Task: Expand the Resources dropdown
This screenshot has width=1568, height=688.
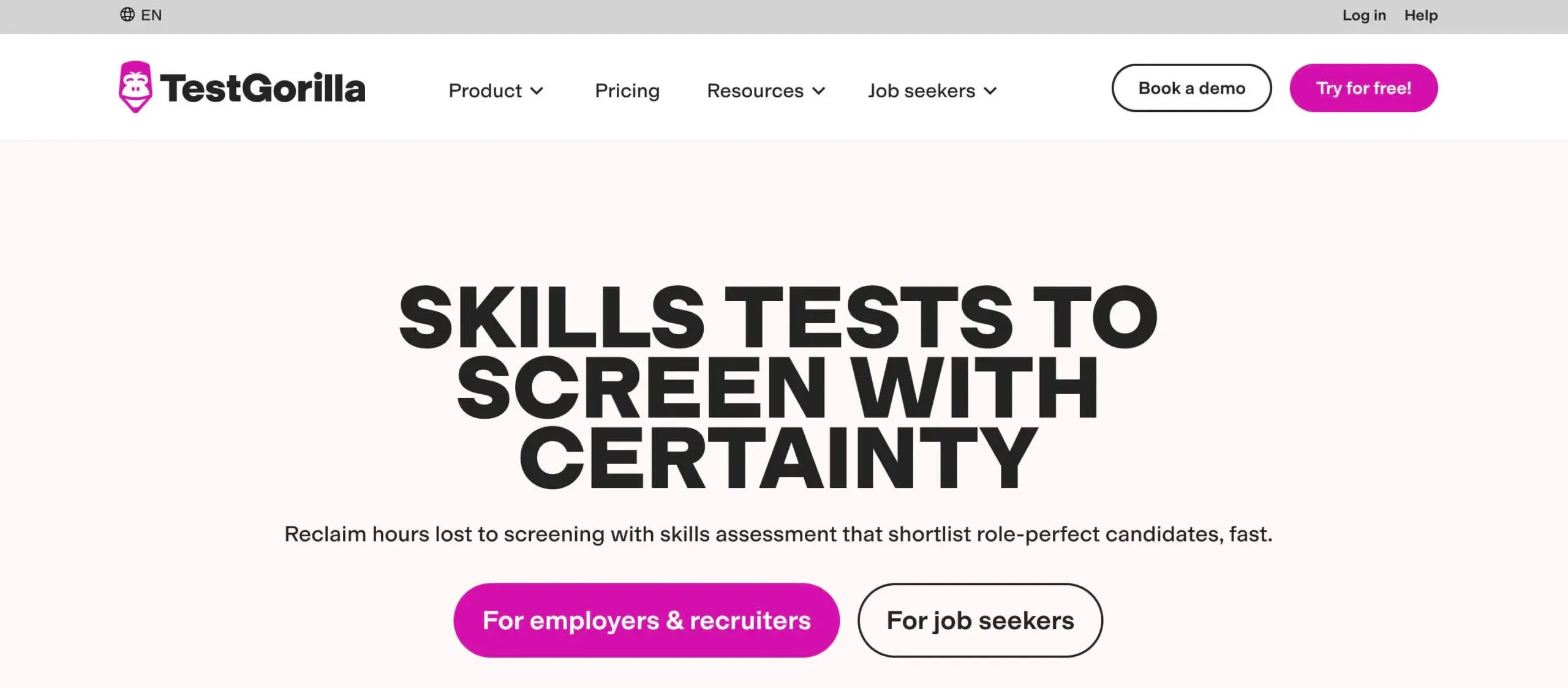Action: [755, 90]
